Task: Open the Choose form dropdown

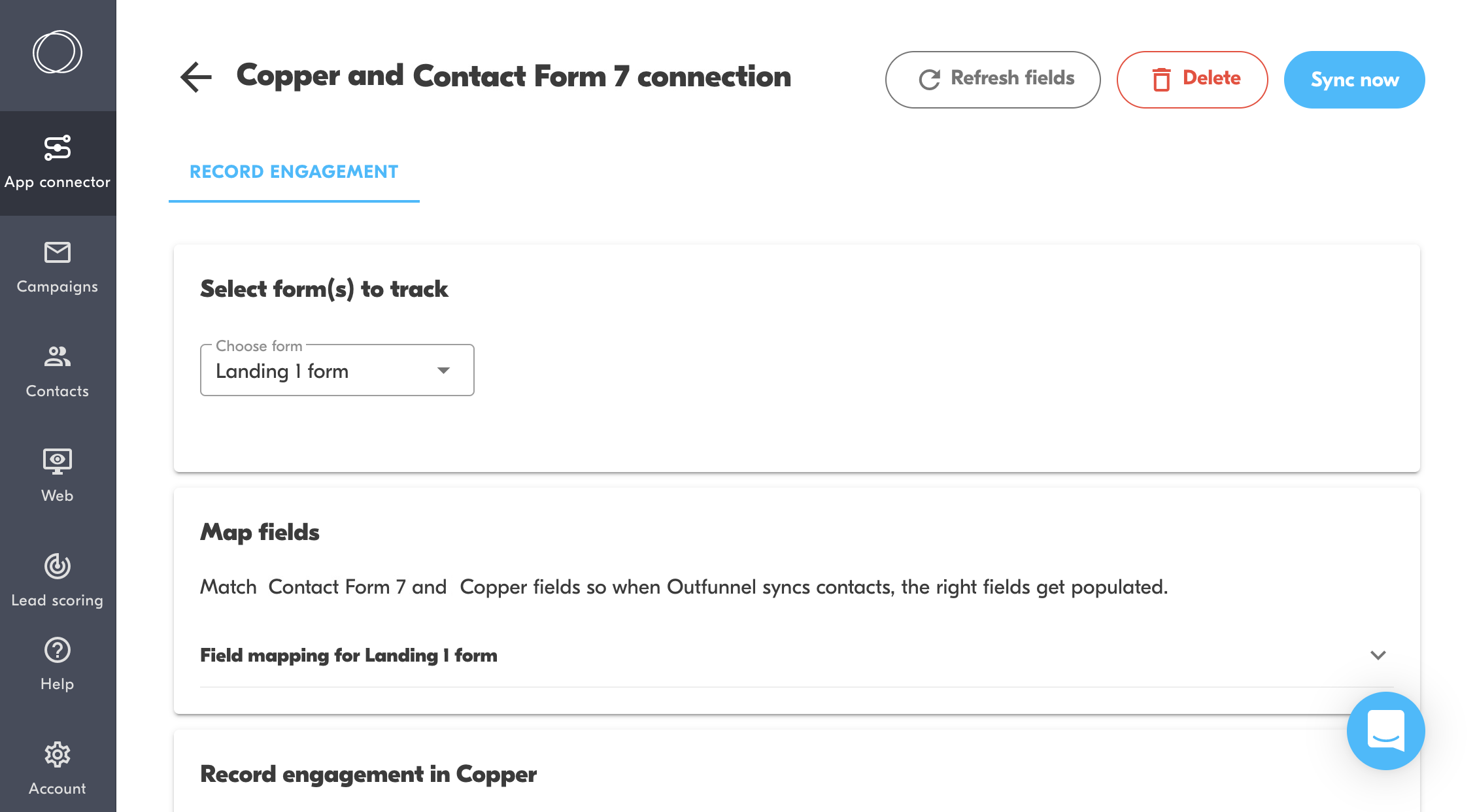Action: 337,371
